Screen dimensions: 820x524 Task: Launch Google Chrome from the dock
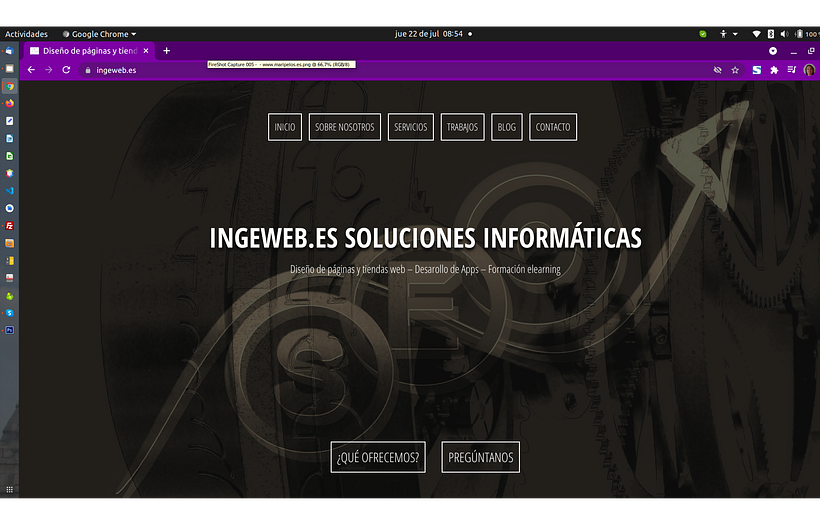(9, 86)
